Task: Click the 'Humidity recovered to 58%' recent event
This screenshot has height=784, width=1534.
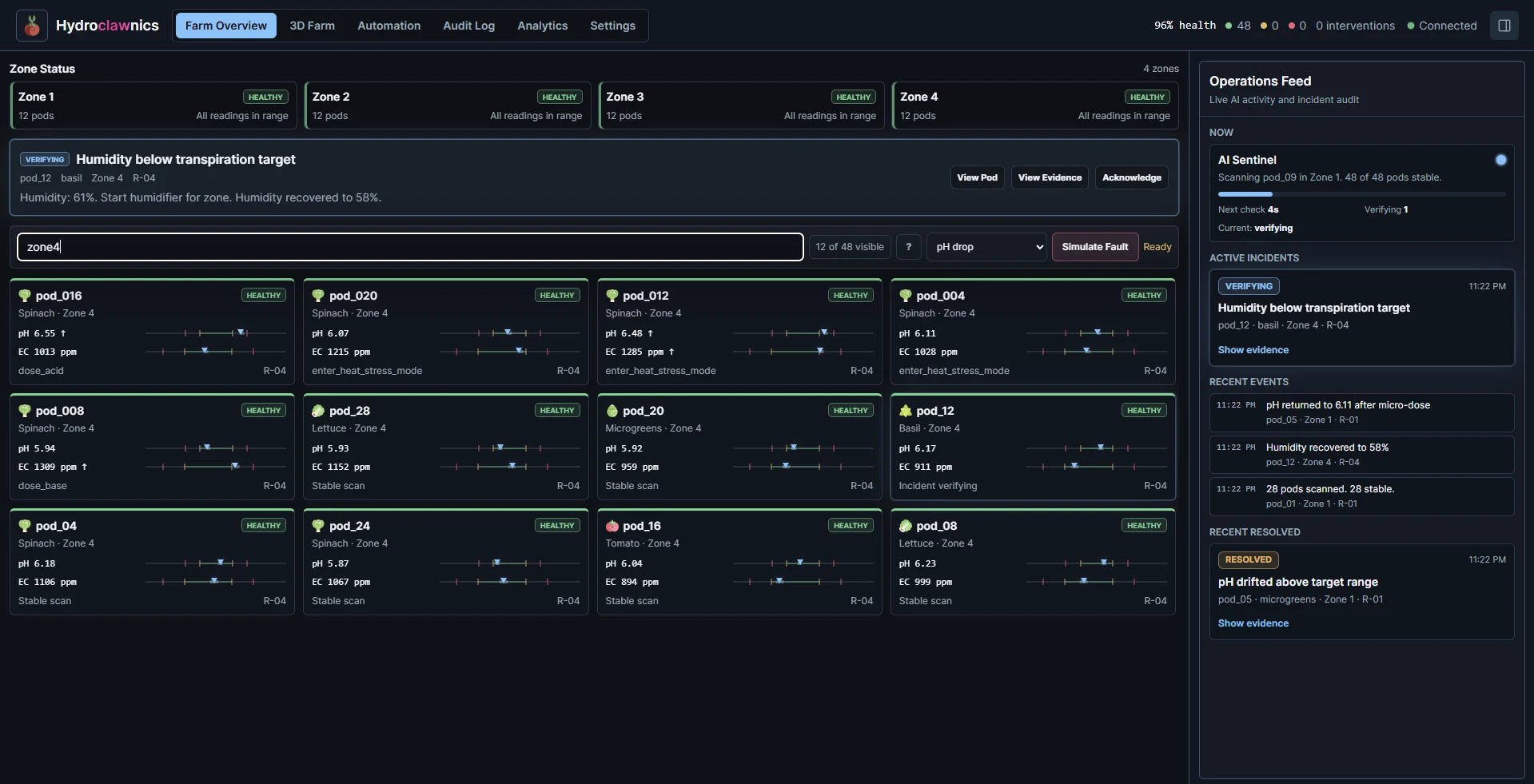Action: click(x=1361, y=455)
